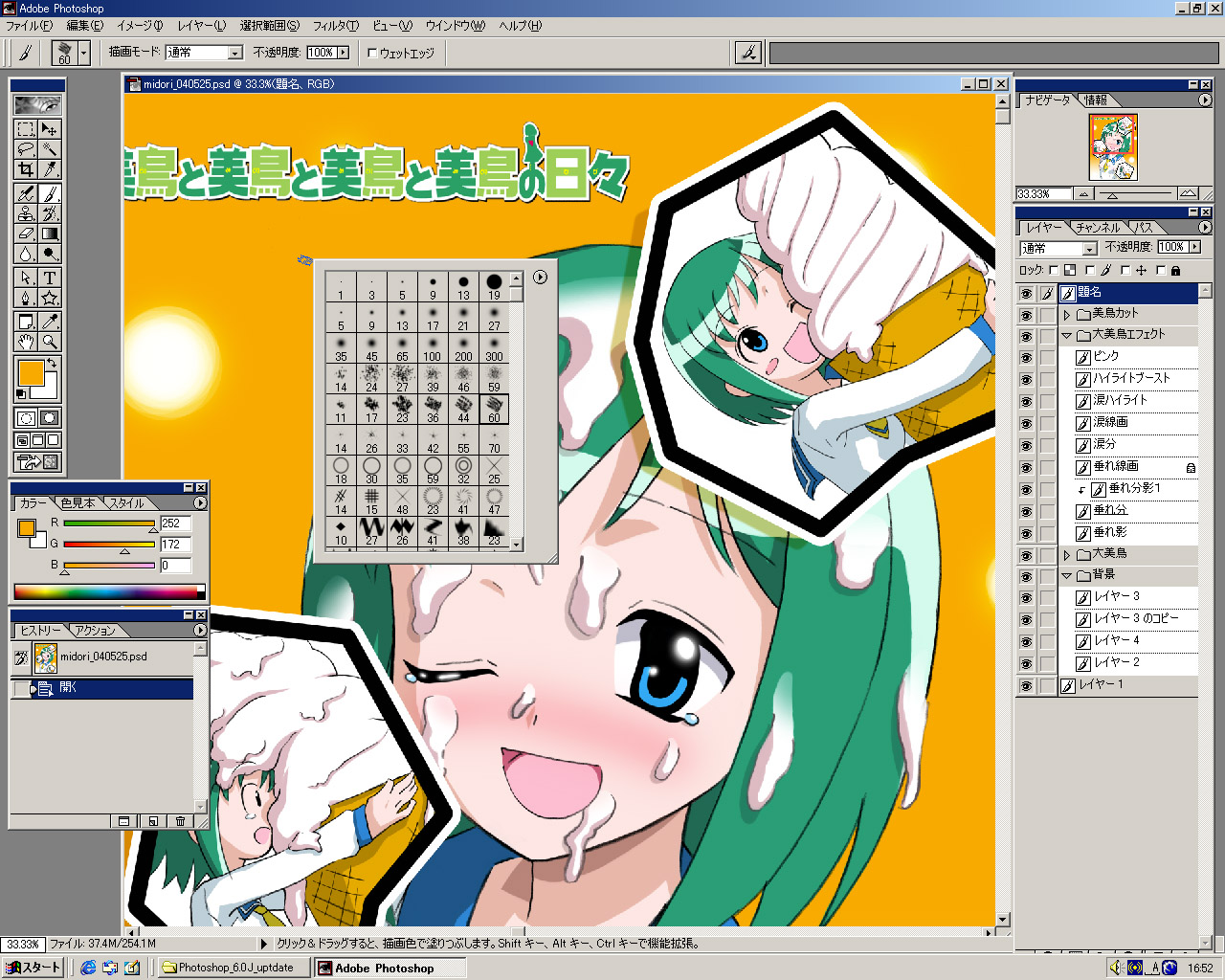Switch to Quick Mask mode
Viewport: 1225px width, 980px height.
(50, 418)
